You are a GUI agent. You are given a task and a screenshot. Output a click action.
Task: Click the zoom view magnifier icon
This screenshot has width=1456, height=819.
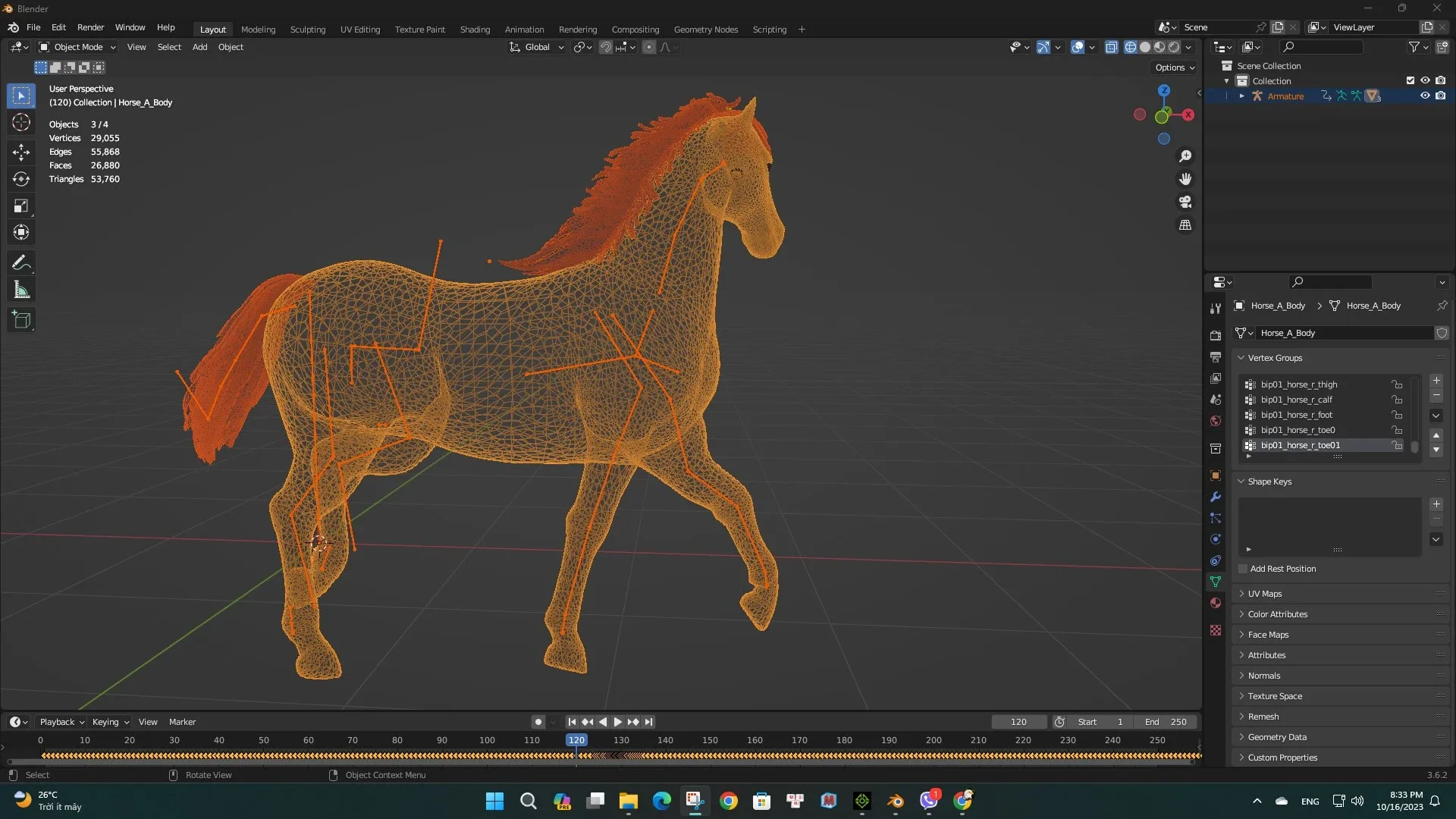1185,156
